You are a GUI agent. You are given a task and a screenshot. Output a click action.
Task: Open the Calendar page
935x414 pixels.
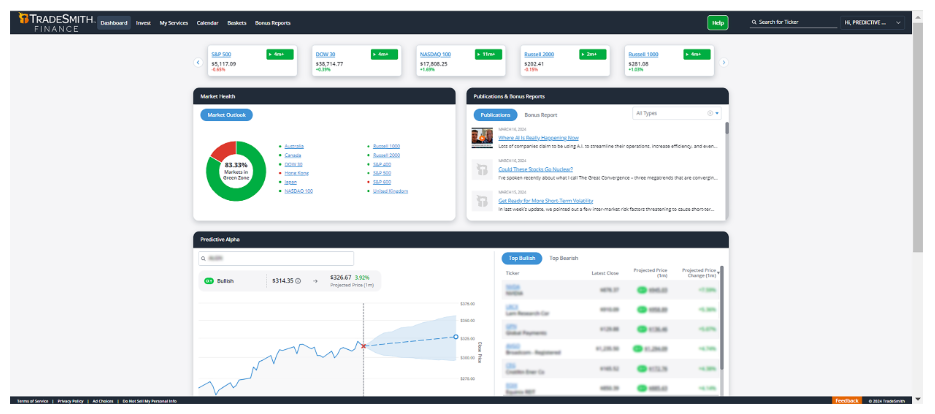[x=208, y=23]
